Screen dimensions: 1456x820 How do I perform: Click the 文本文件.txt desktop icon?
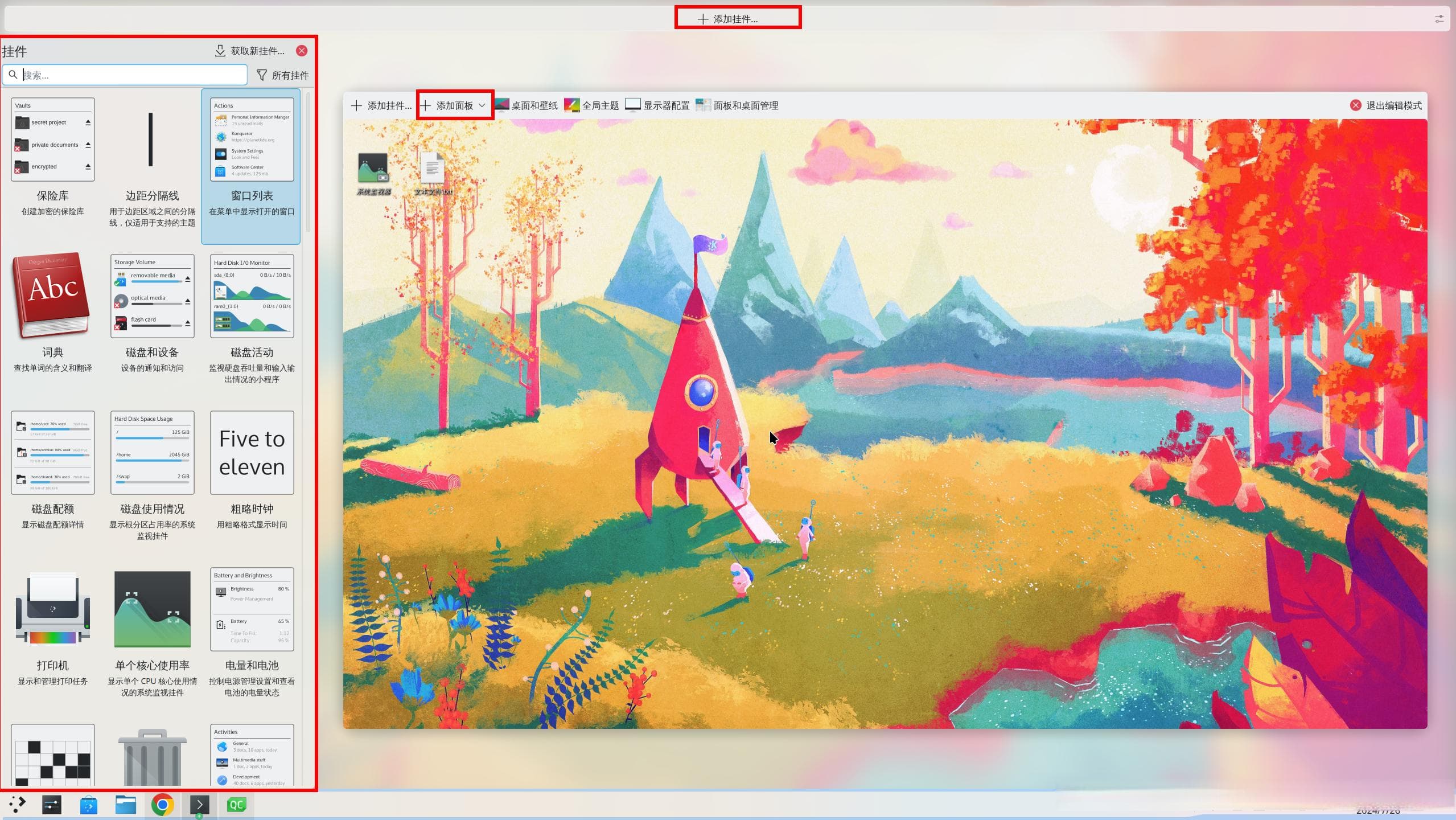tap(433, 174)
